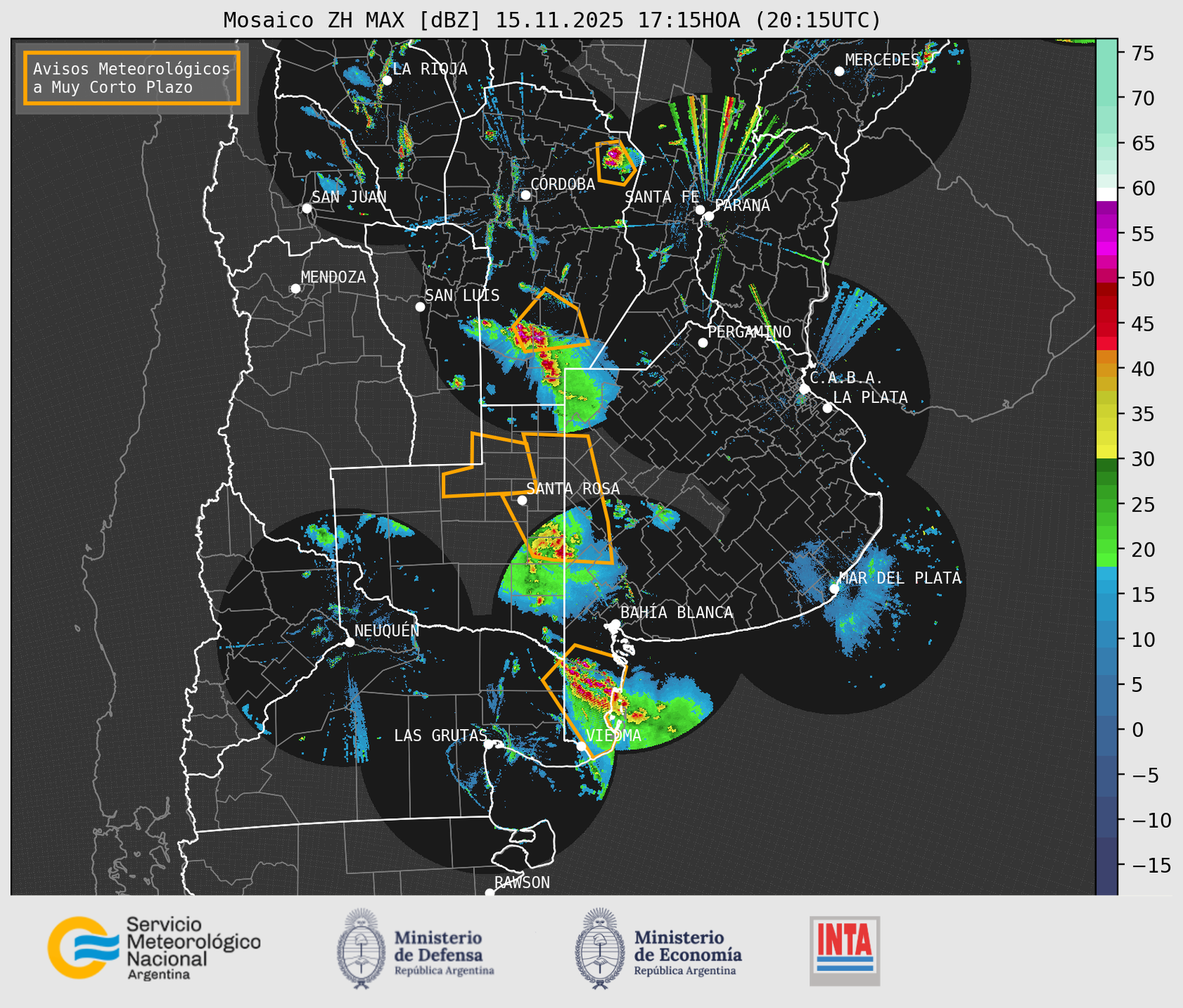Click the '75' tick label on the color scale

[x=1144, y=53]
